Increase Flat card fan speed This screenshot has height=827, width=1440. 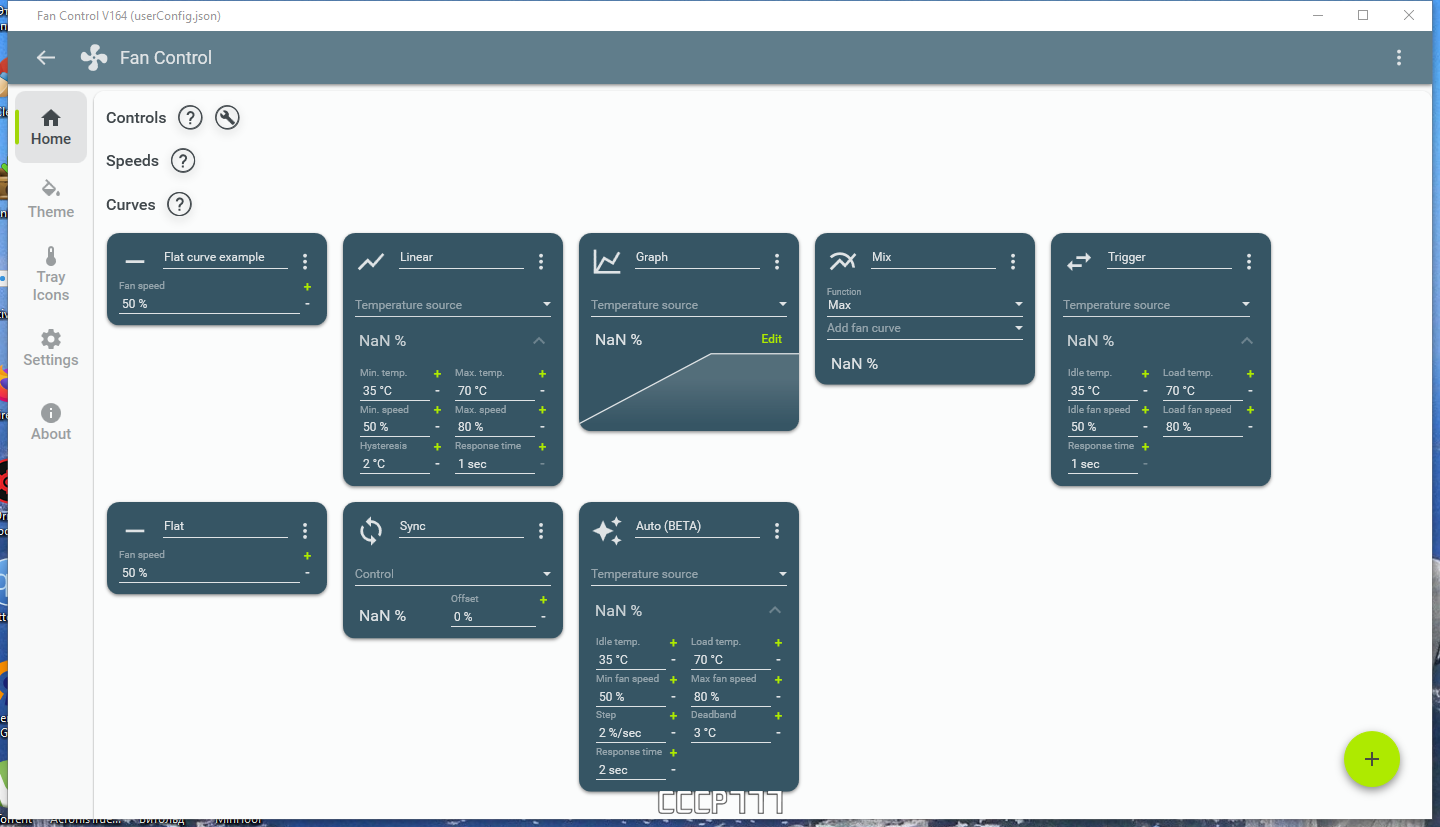(307, 556)
